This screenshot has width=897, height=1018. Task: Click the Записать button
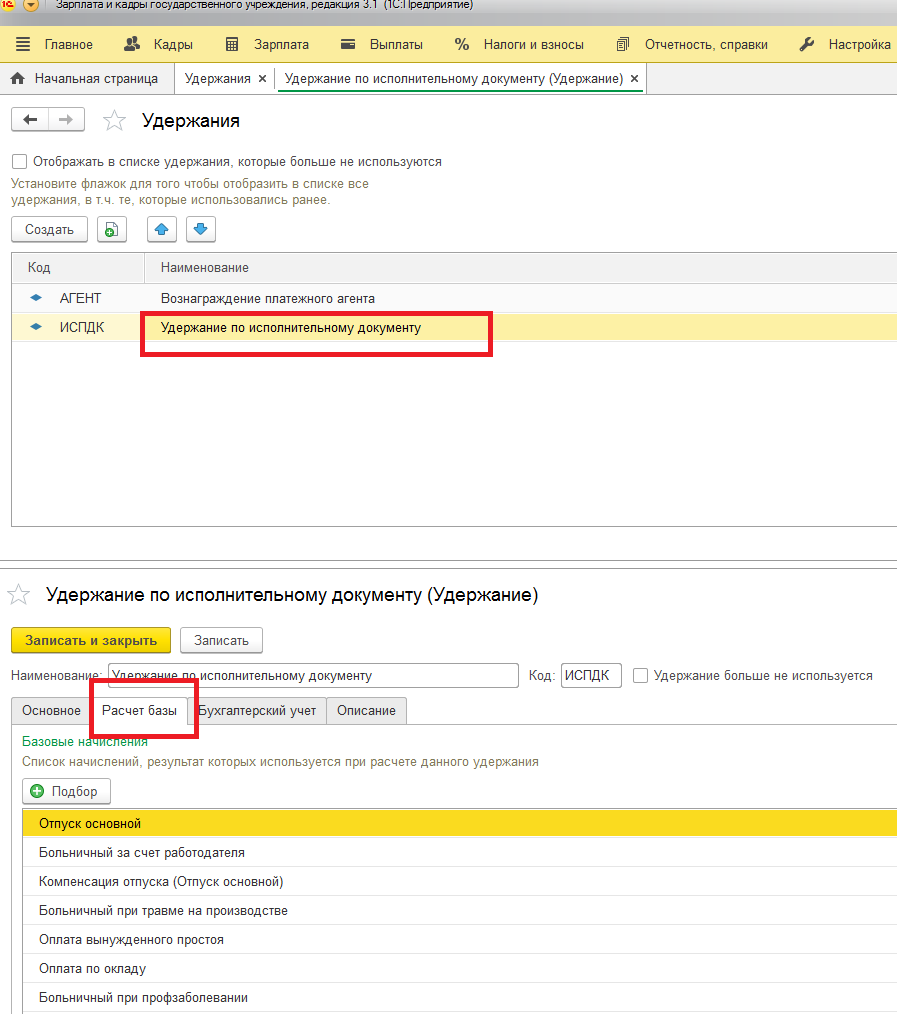tap(221, 640)
